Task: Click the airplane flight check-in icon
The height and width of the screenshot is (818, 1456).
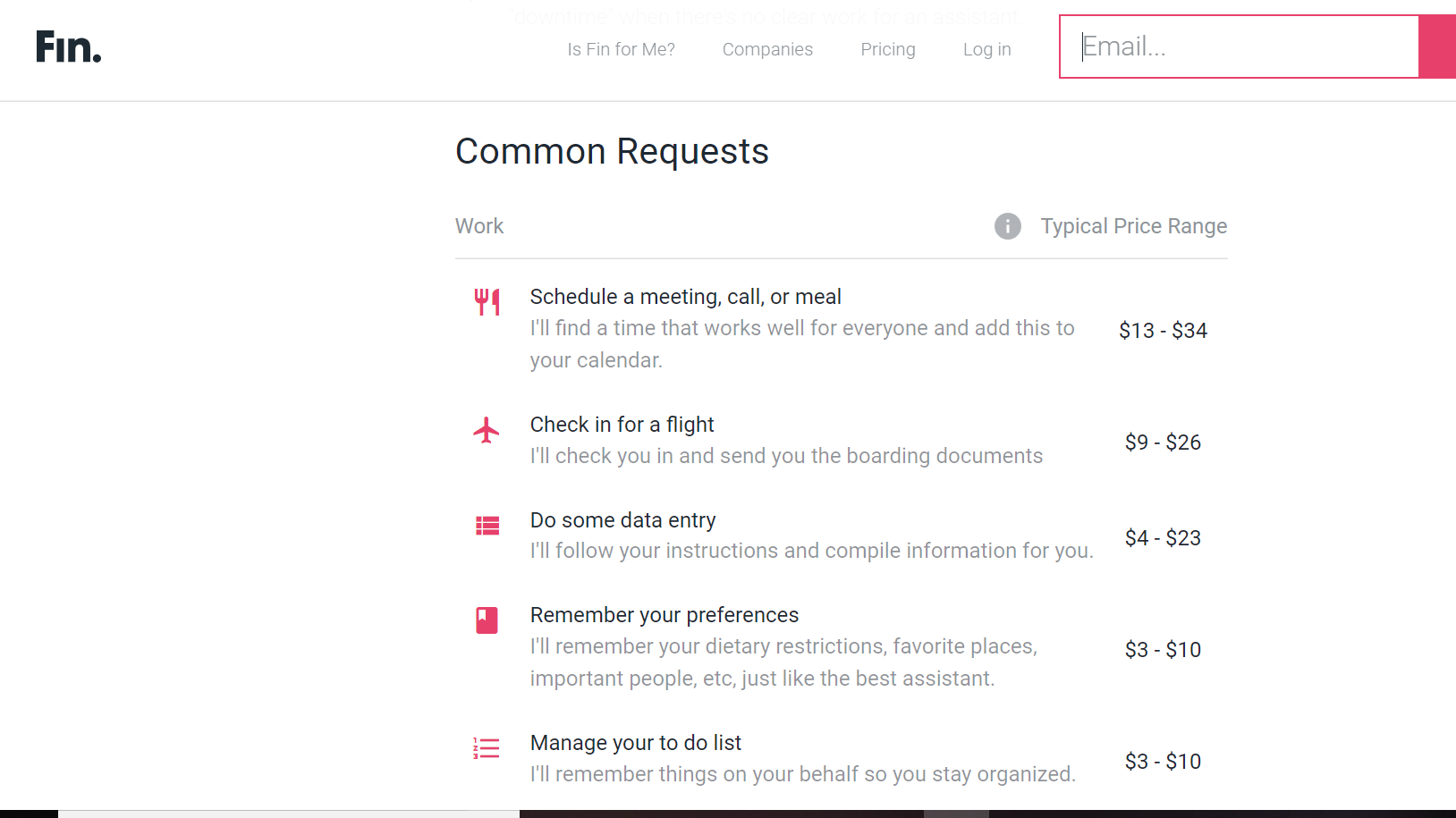Action: tap(487, 430)
